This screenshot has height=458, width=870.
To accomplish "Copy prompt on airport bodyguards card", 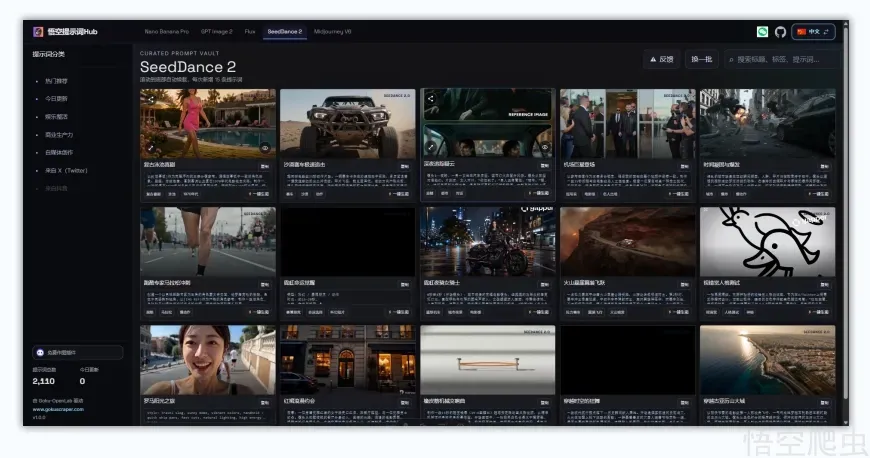I will pyautogui.click(x=684, y=166).
